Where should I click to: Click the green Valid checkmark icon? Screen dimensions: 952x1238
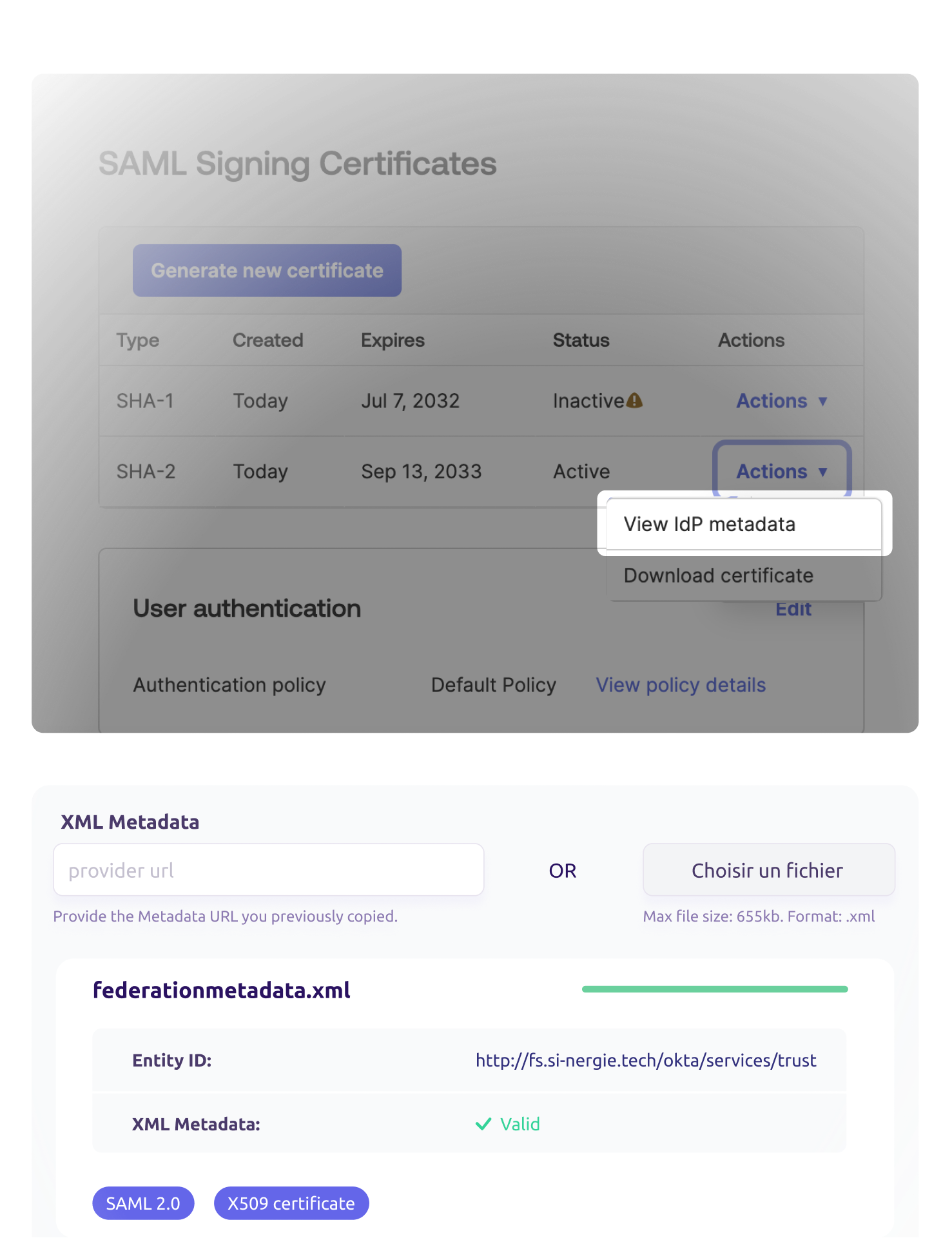tap(483, 1124)
